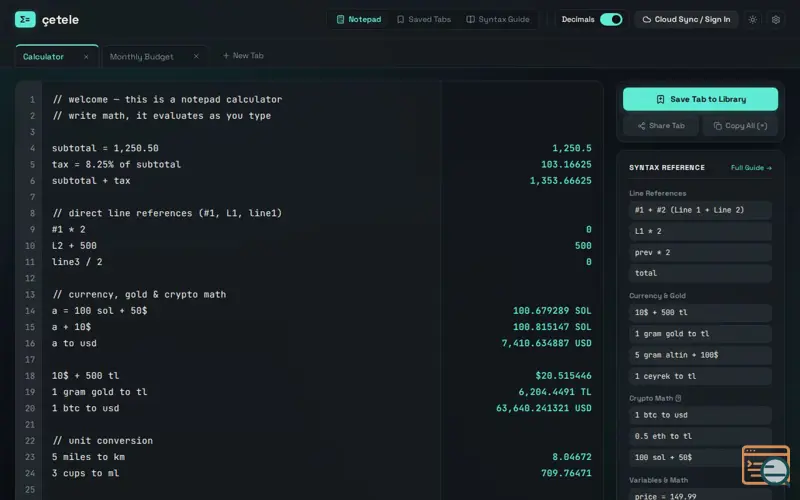800x500 pixels.
Task: Click editor line '5 miles to km'
Action: (x=88, y=457)
